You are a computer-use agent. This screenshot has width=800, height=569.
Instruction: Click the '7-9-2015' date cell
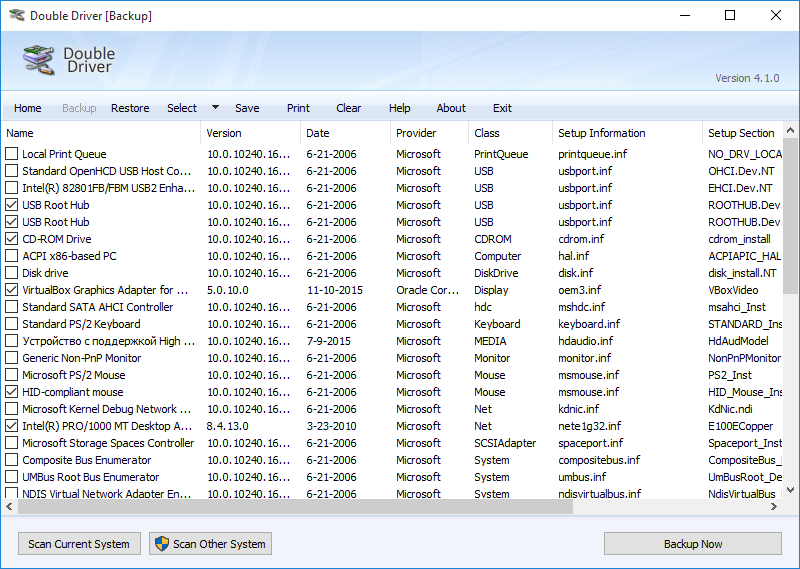click(329, 340)
